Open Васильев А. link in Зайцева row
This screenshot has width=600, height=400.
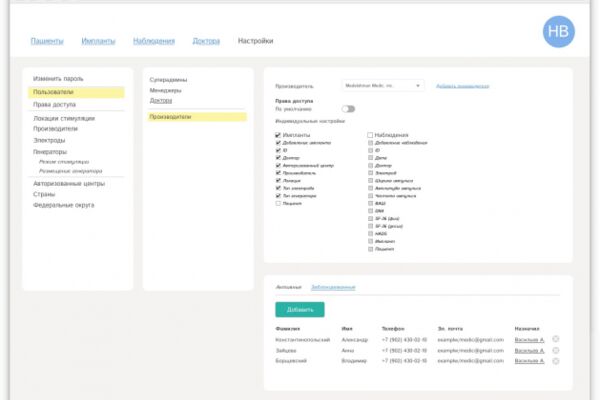coord(529,351)
